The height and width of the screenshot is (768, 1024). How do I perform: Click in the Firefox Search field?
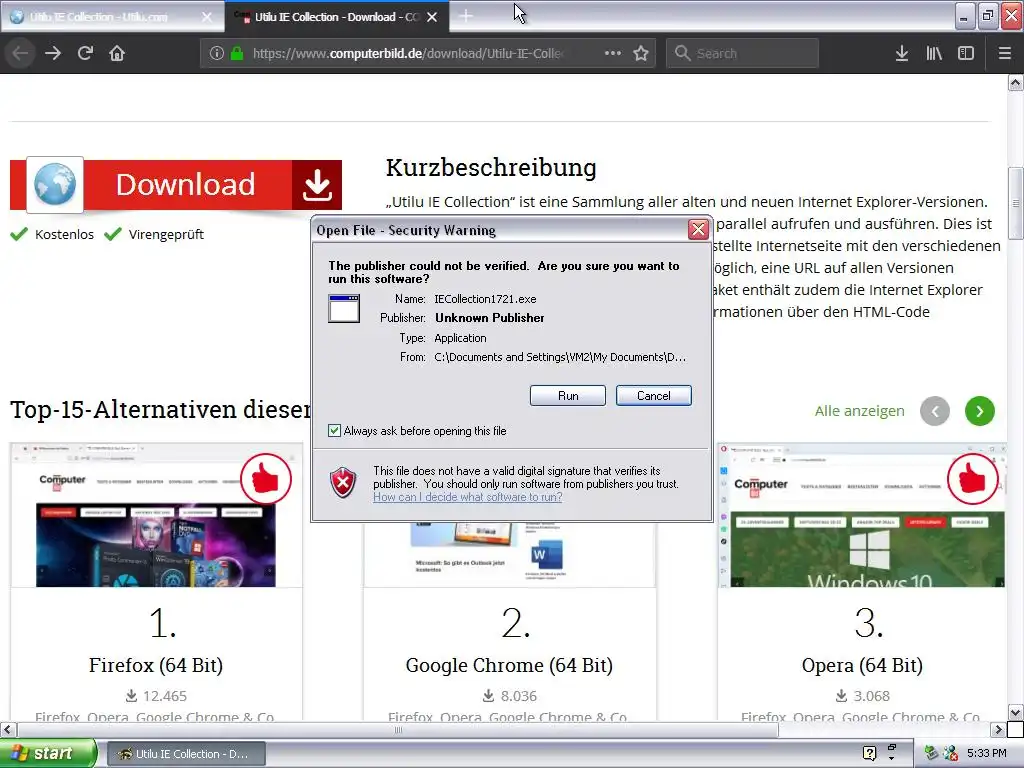743,53
